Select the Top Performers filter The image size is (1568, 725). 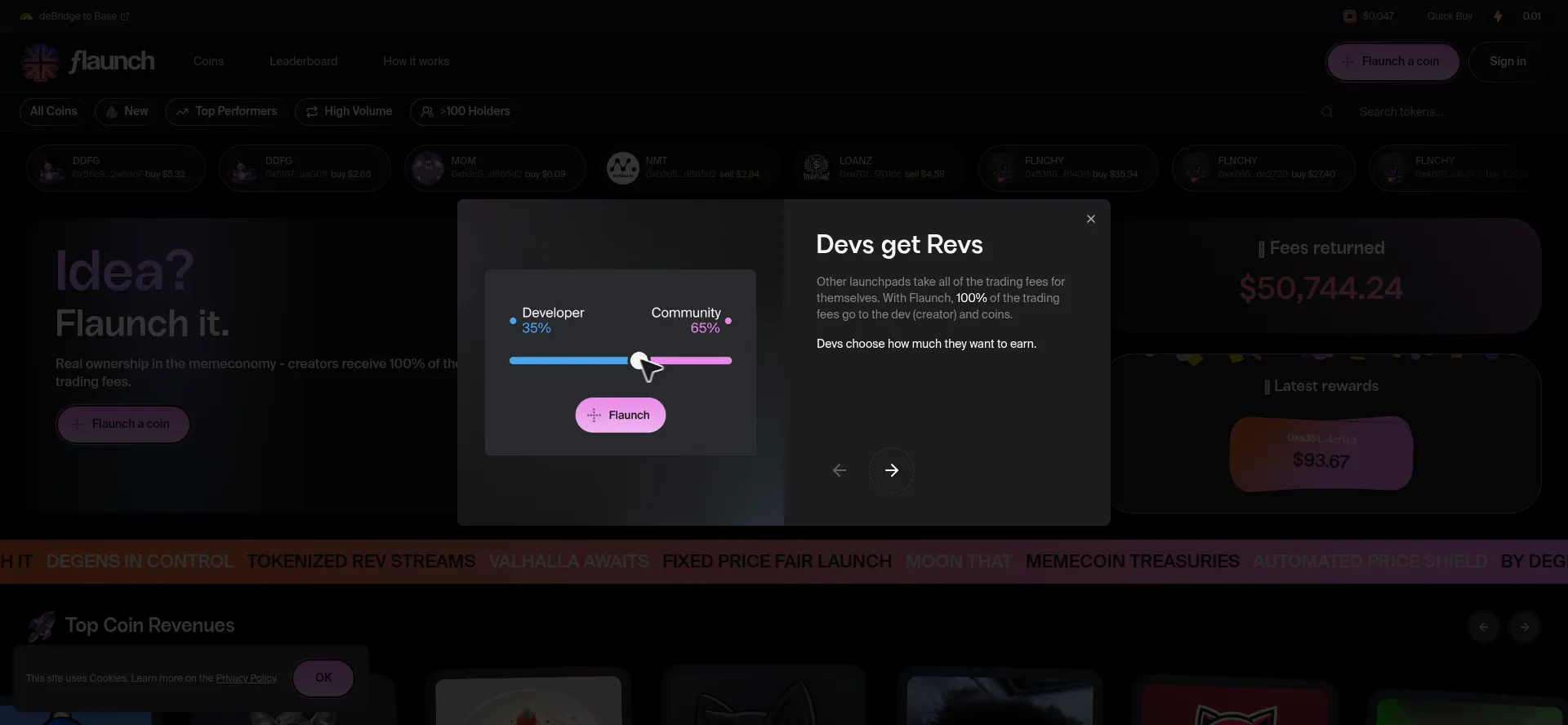226,112
